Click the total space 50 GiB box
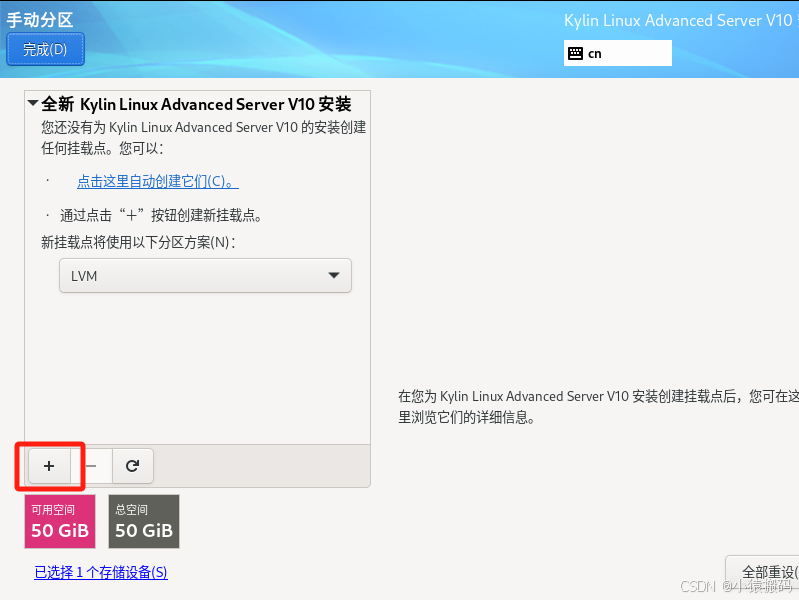This screenshot has width=799, height=600. click(x=144, y=521)
